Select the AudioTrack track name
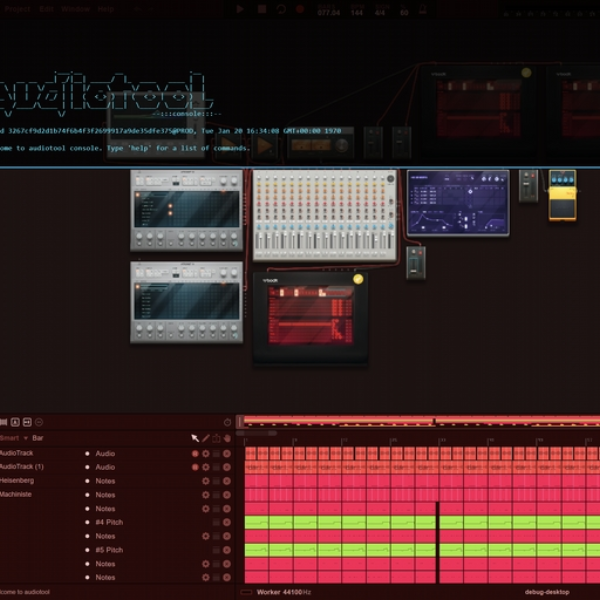 tap(16, 453)
